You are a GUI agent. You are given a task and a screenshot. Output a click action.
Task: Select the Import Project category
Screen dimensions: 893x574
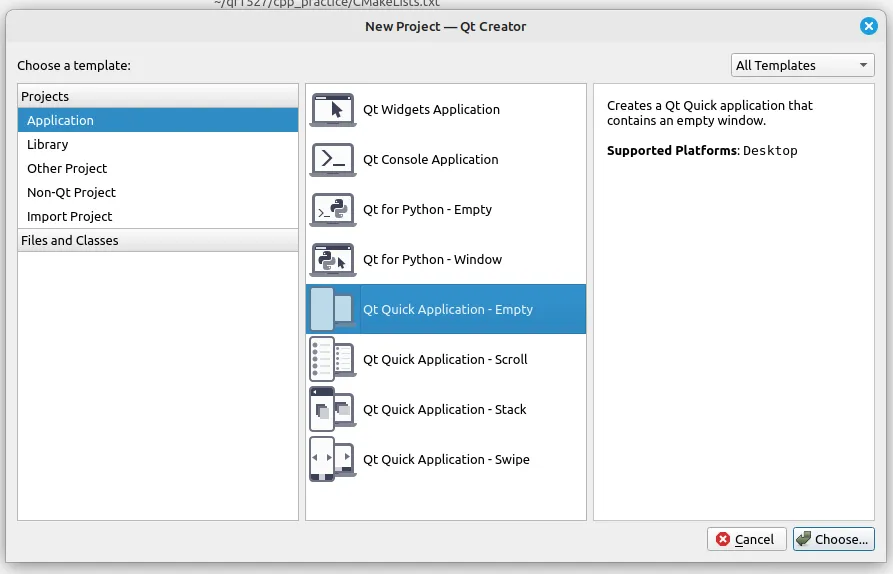pos(158,216)
